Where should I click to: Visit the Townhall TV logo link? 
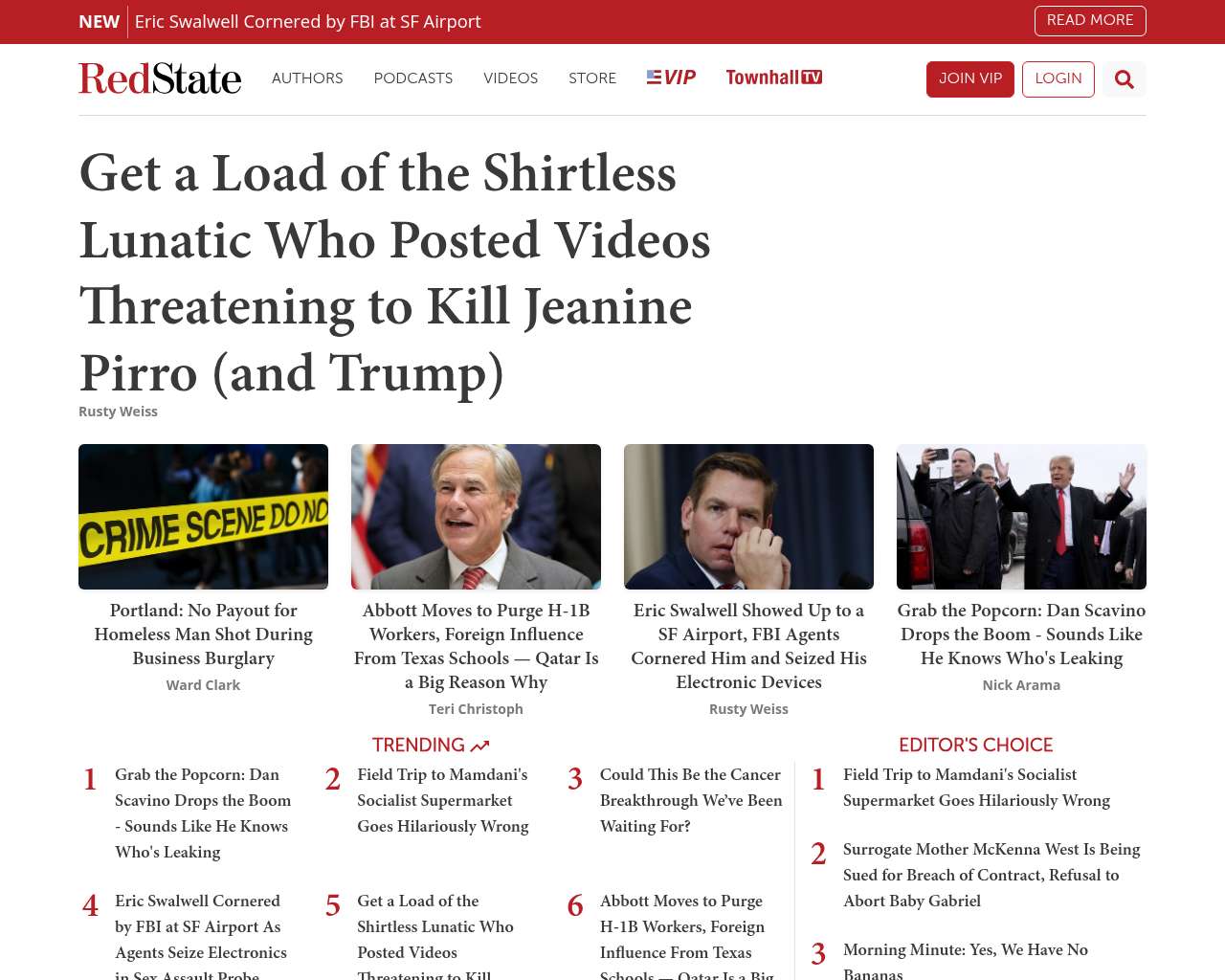click(774, 78)
